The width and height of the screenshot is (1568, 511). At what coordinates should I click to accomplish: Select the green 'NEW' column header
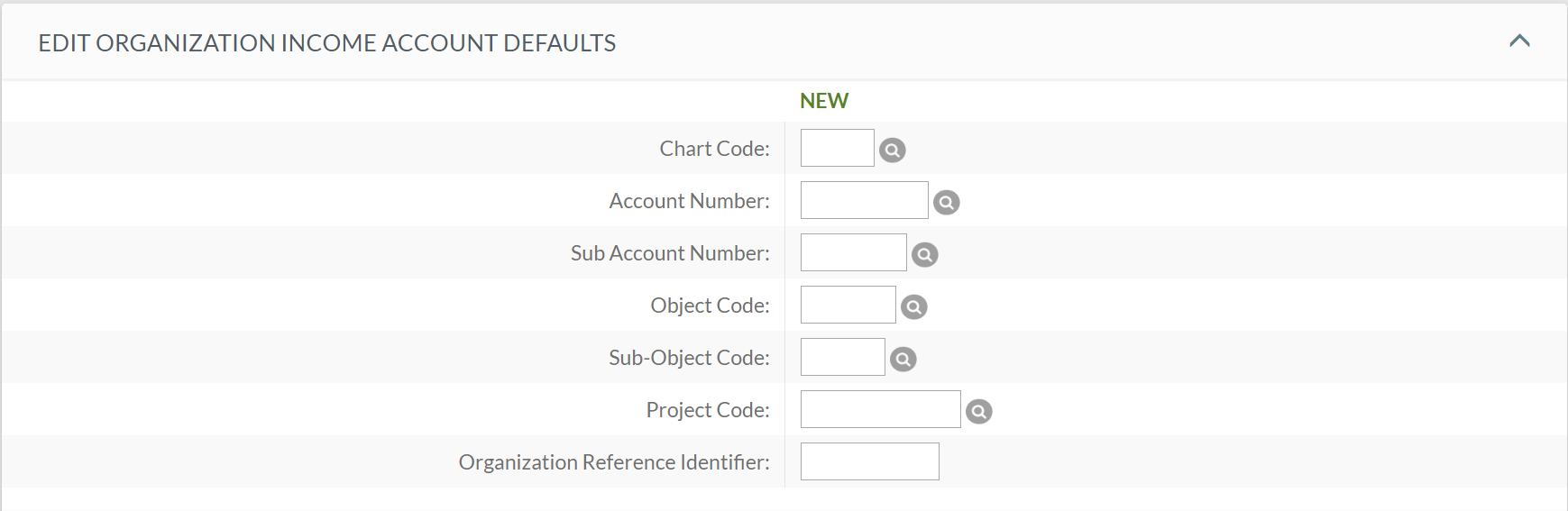pyautogui.click(x=824, y=101)
